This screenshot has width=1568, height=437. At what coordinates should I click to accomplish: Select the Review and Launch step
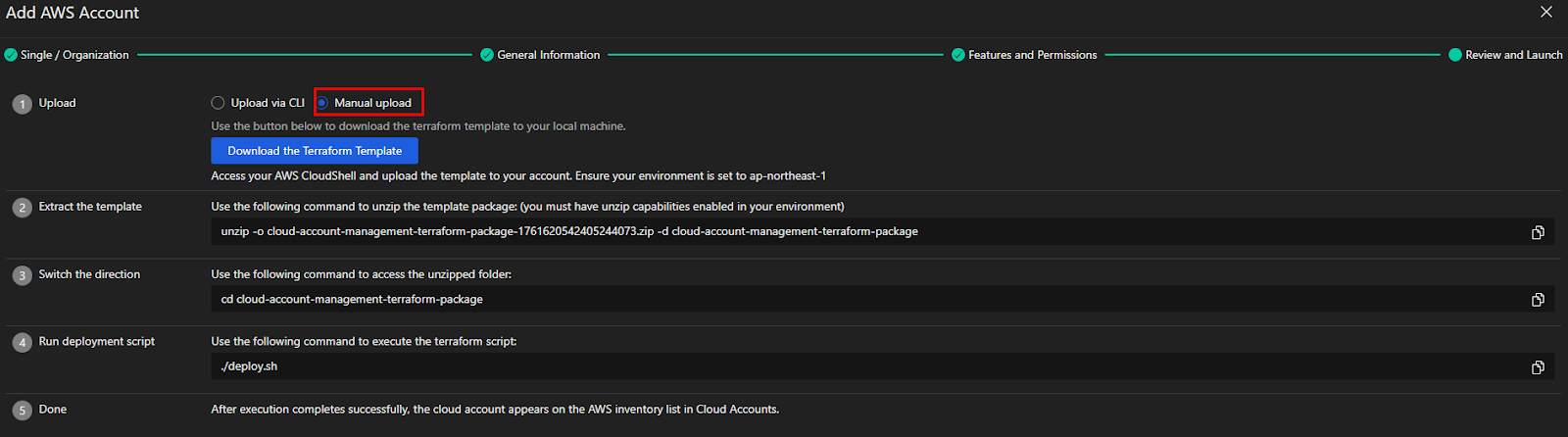[x=1513, y=55]
